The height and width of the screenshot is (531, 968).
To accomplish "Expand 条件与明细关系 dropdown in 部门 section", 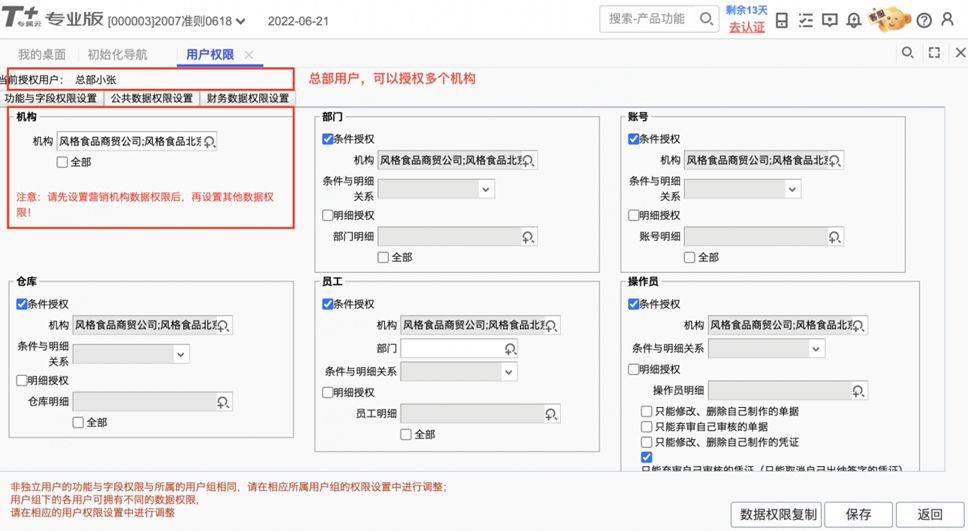I will 486,189.
